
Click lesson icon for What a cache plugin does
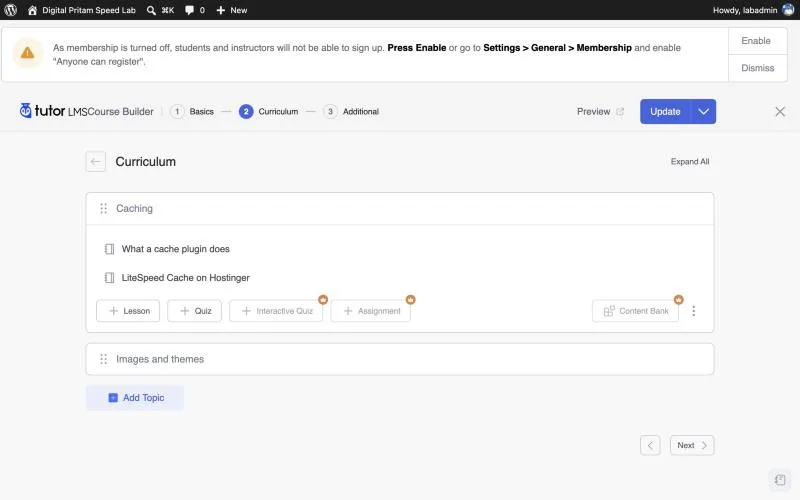[x=109, y=249]
